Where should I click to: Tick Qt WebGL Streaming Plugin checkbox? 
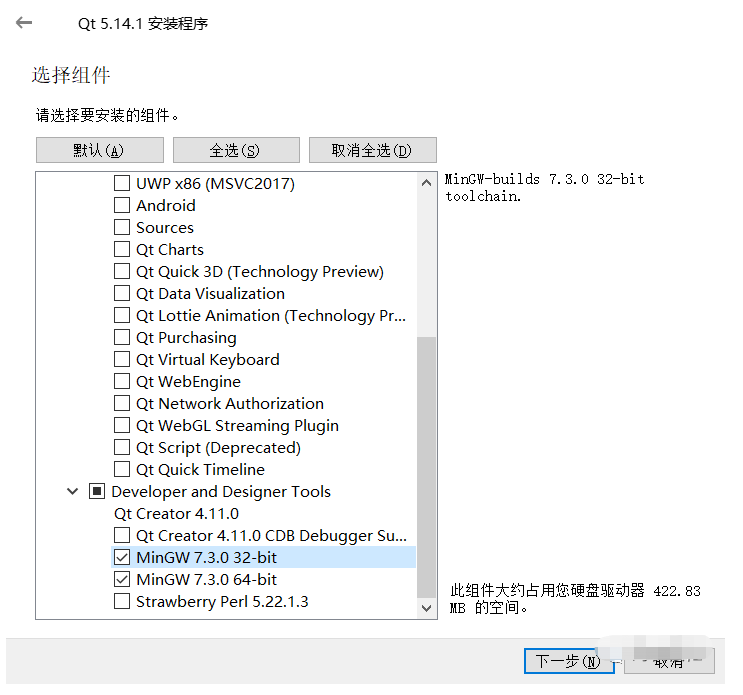point(122,425)
